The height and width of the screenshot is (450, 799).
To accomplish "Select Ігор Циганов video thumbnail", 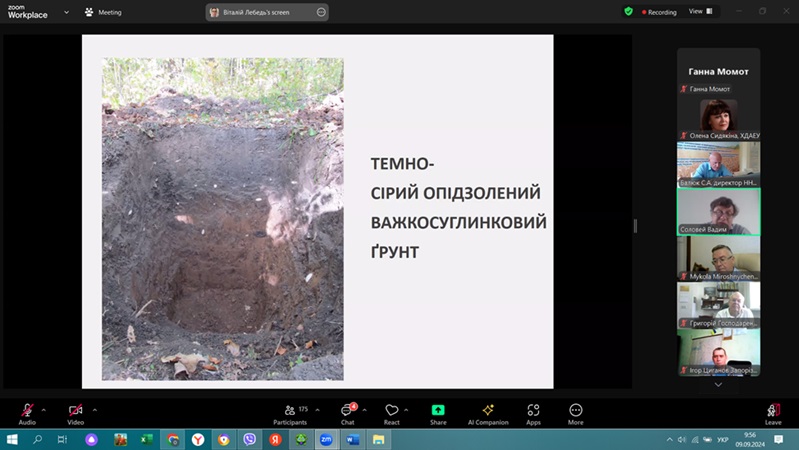I will pos(718,352).
